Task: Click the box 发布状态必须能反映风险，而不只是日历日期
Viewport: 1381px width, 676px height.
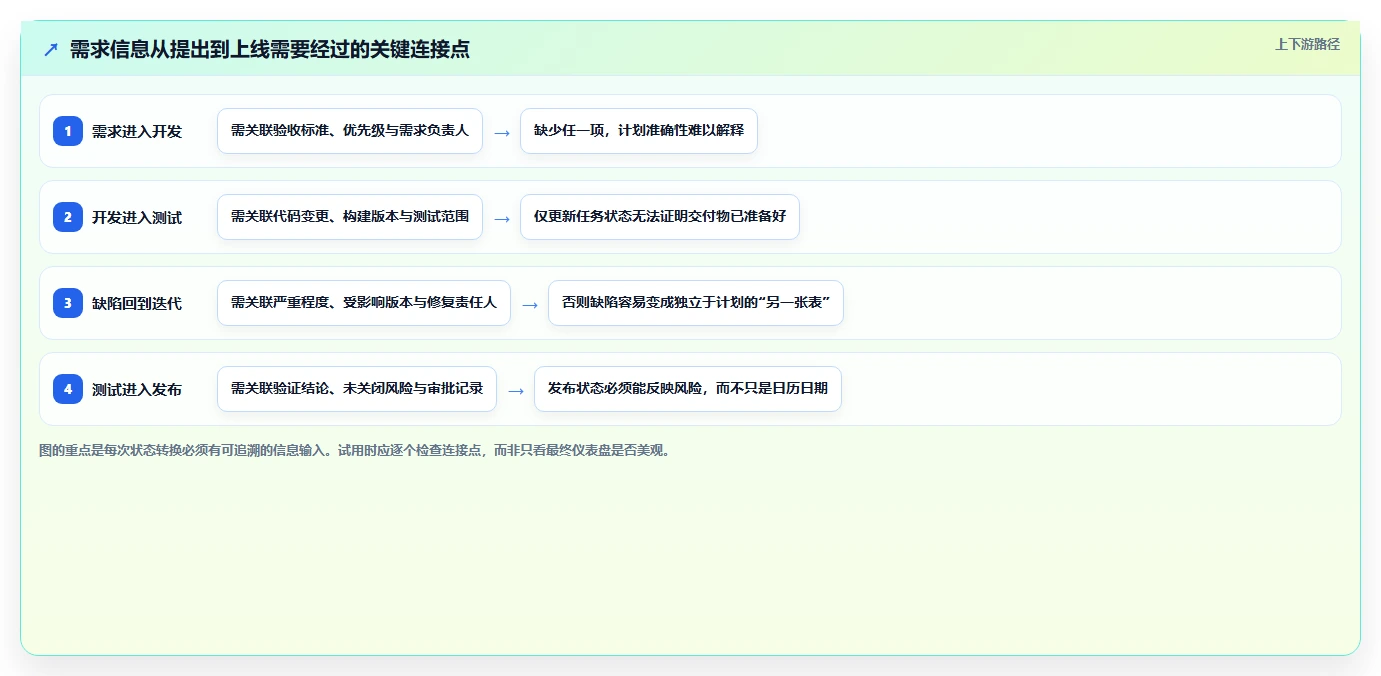Action: point(688,389)
